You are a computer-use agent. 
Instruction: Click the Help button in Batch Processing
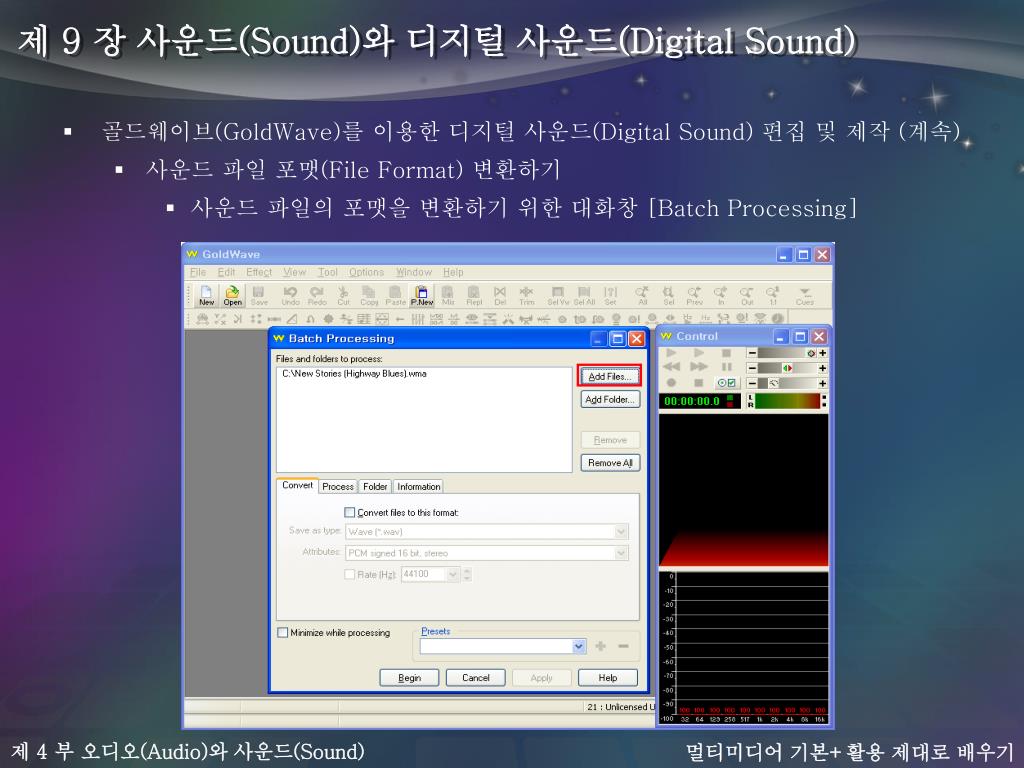607,678
